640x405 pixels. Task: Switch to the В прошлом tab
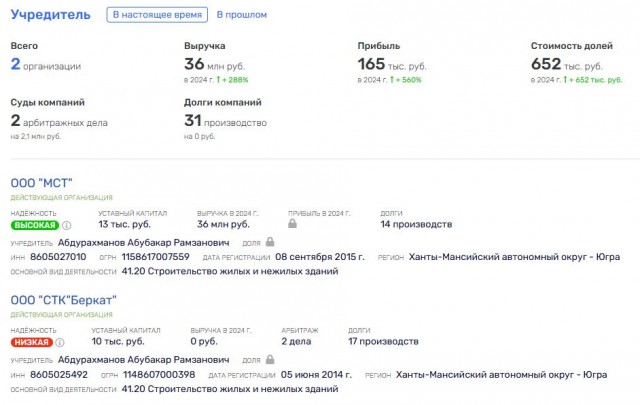[x=242, y=15]
